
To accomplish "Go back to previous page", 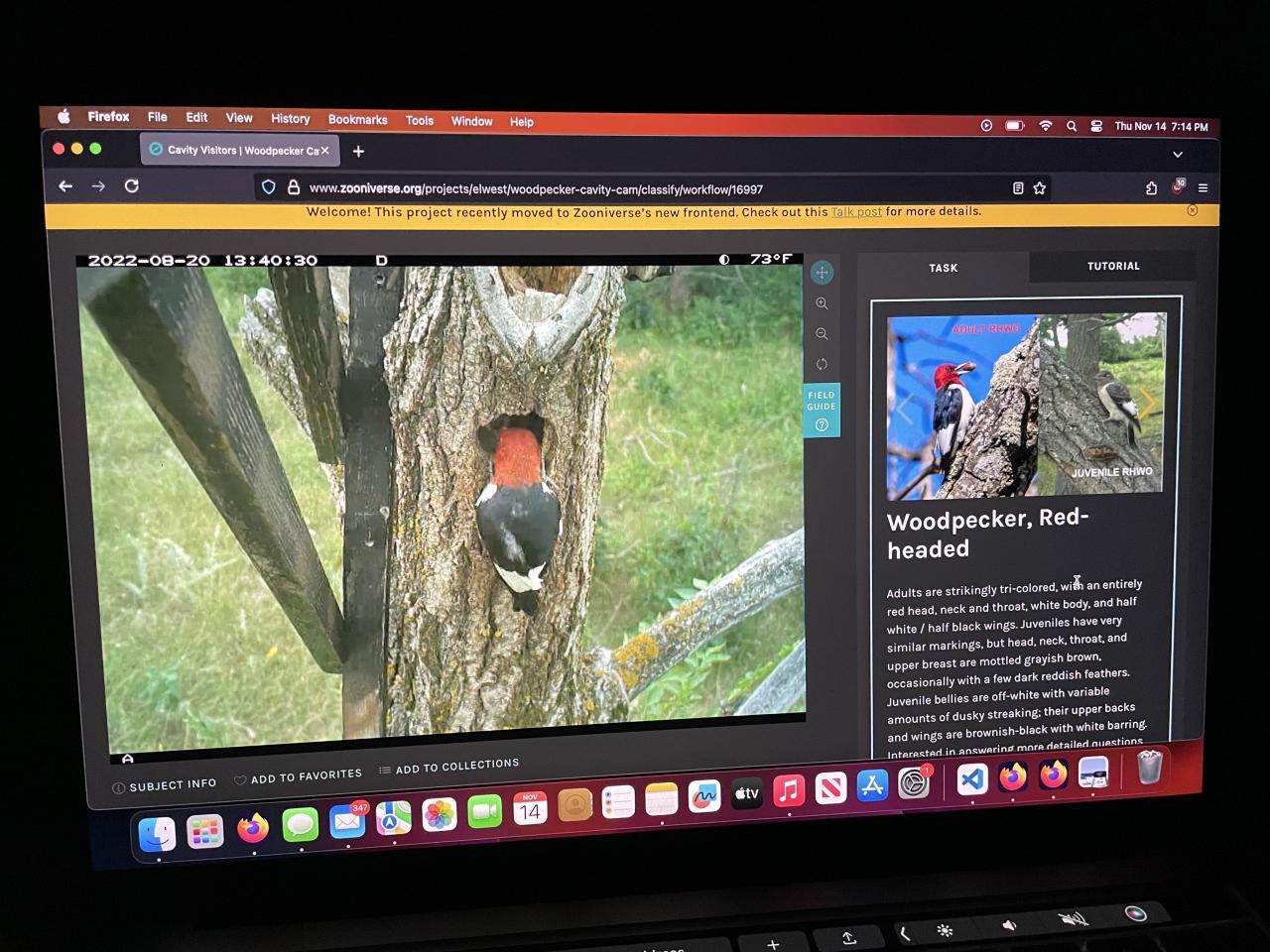I will [65, 185].
